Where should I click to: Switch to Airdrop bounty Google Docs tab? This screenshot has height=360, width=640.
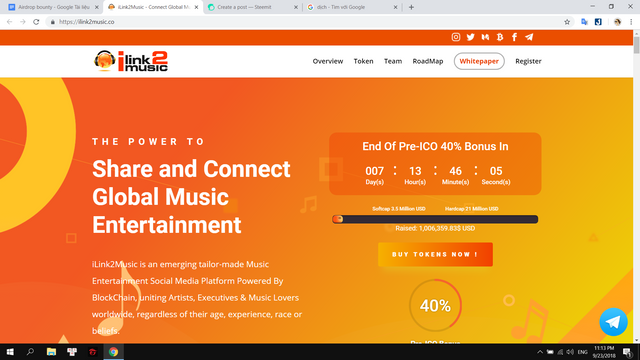coord(53,7)
